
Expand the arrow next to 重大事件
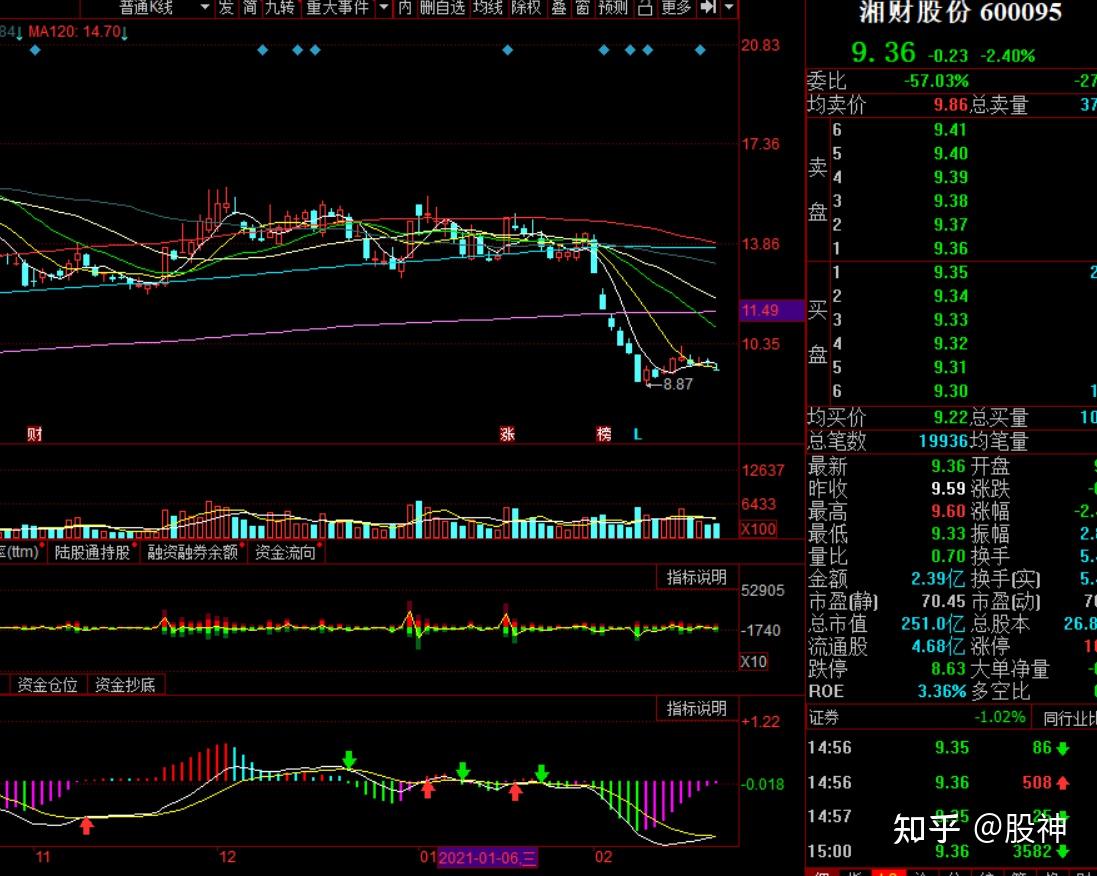coord(383,8)
